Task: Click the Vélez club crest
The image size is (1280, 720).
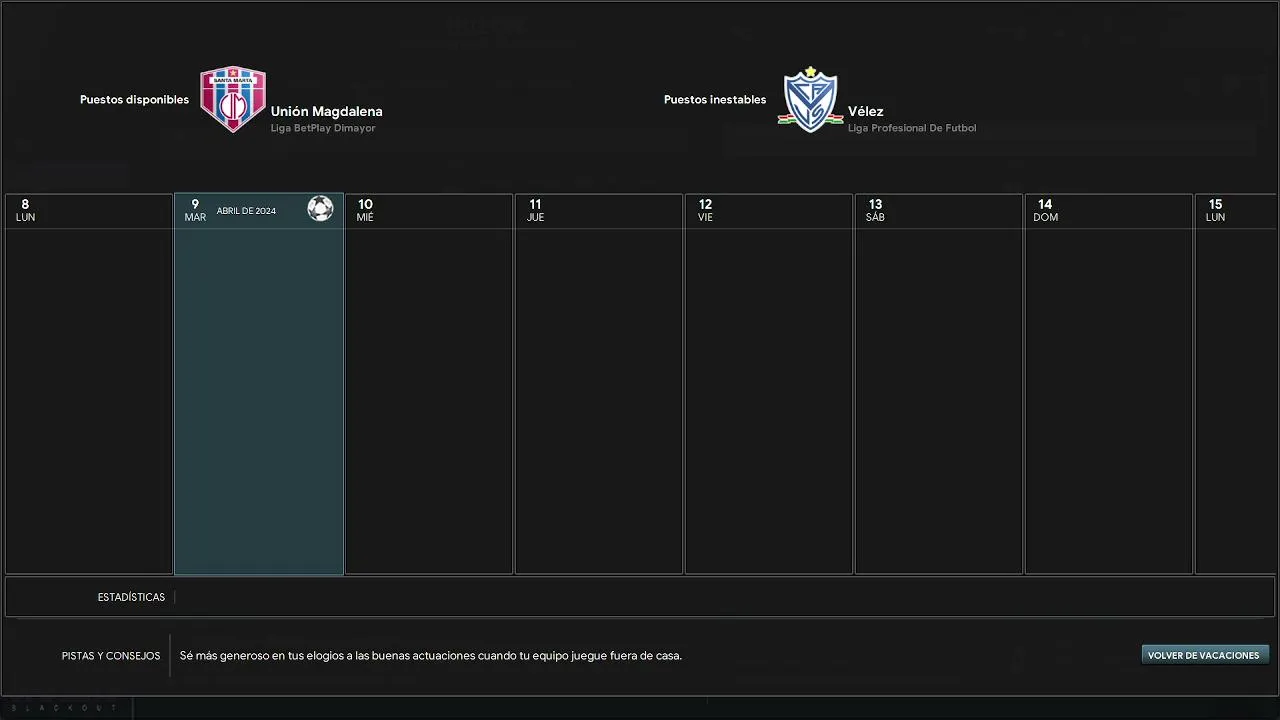Action: pos(810,99)
